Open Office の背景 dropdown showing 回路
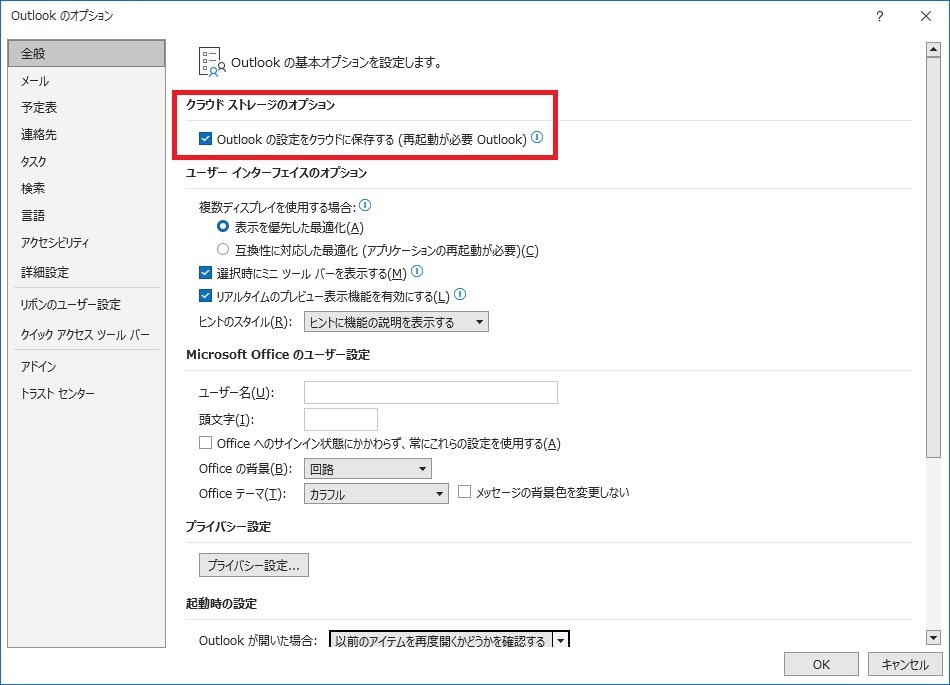Image resolution: width=950 pixels, height=685 pixels. [368, 469]
